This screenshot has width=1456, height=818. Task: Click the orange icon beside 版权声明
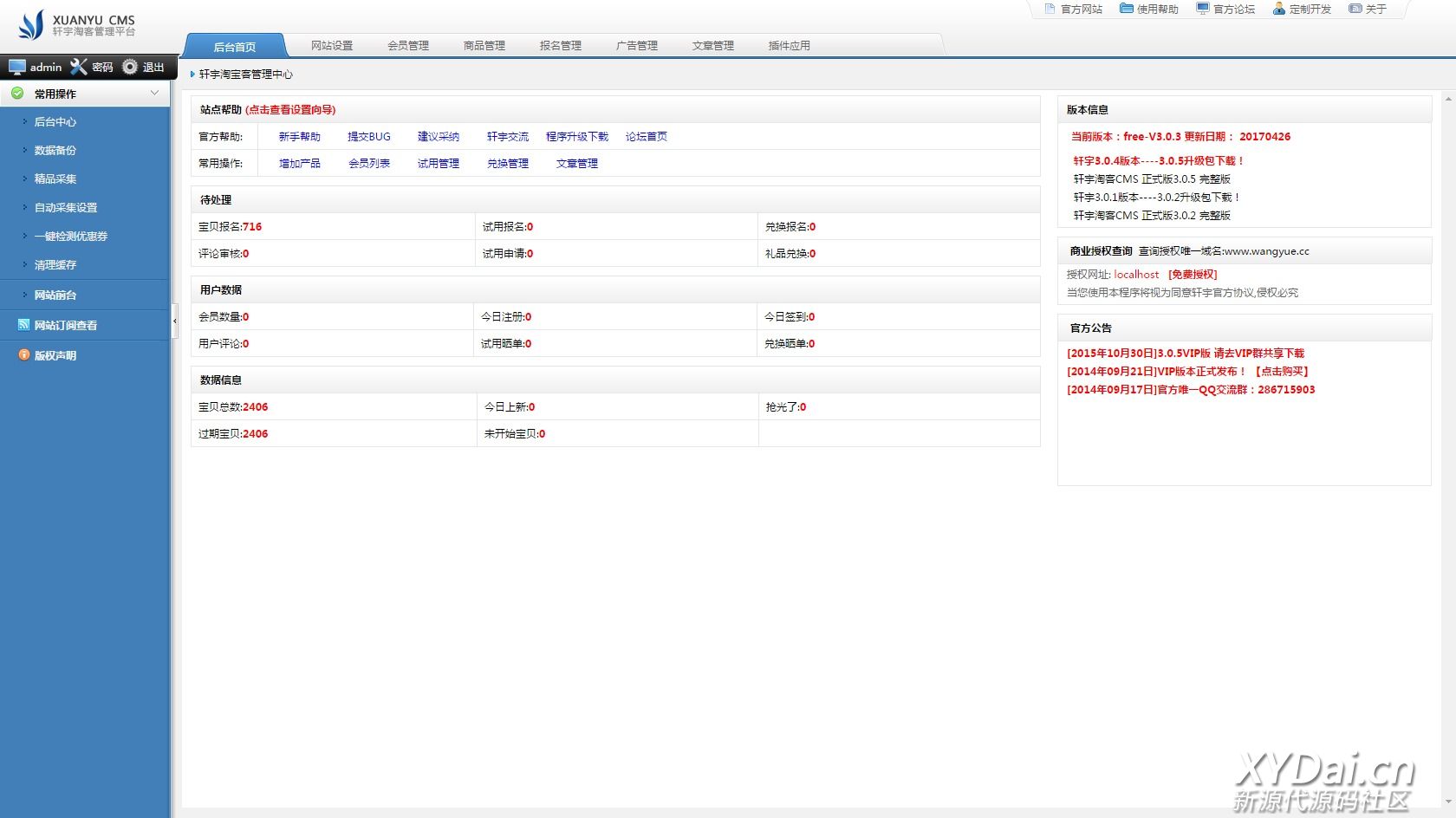[23, 355]
